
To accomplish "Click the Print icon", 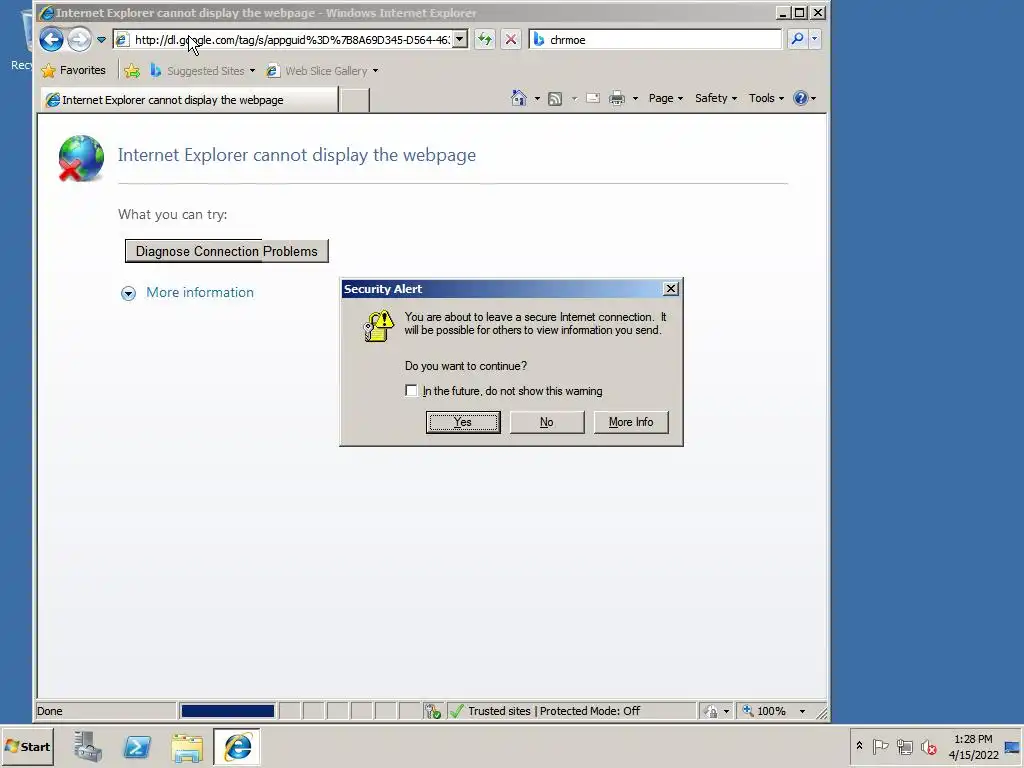I will pyautogui.click(x=616, y=99).
